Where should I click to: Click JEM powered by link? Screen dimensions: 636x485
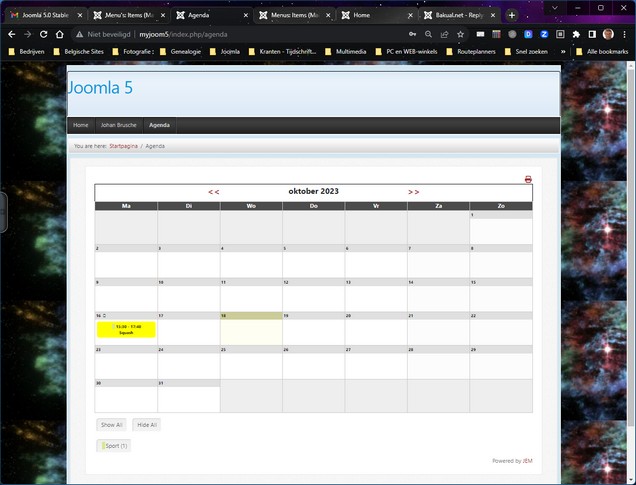527,461
